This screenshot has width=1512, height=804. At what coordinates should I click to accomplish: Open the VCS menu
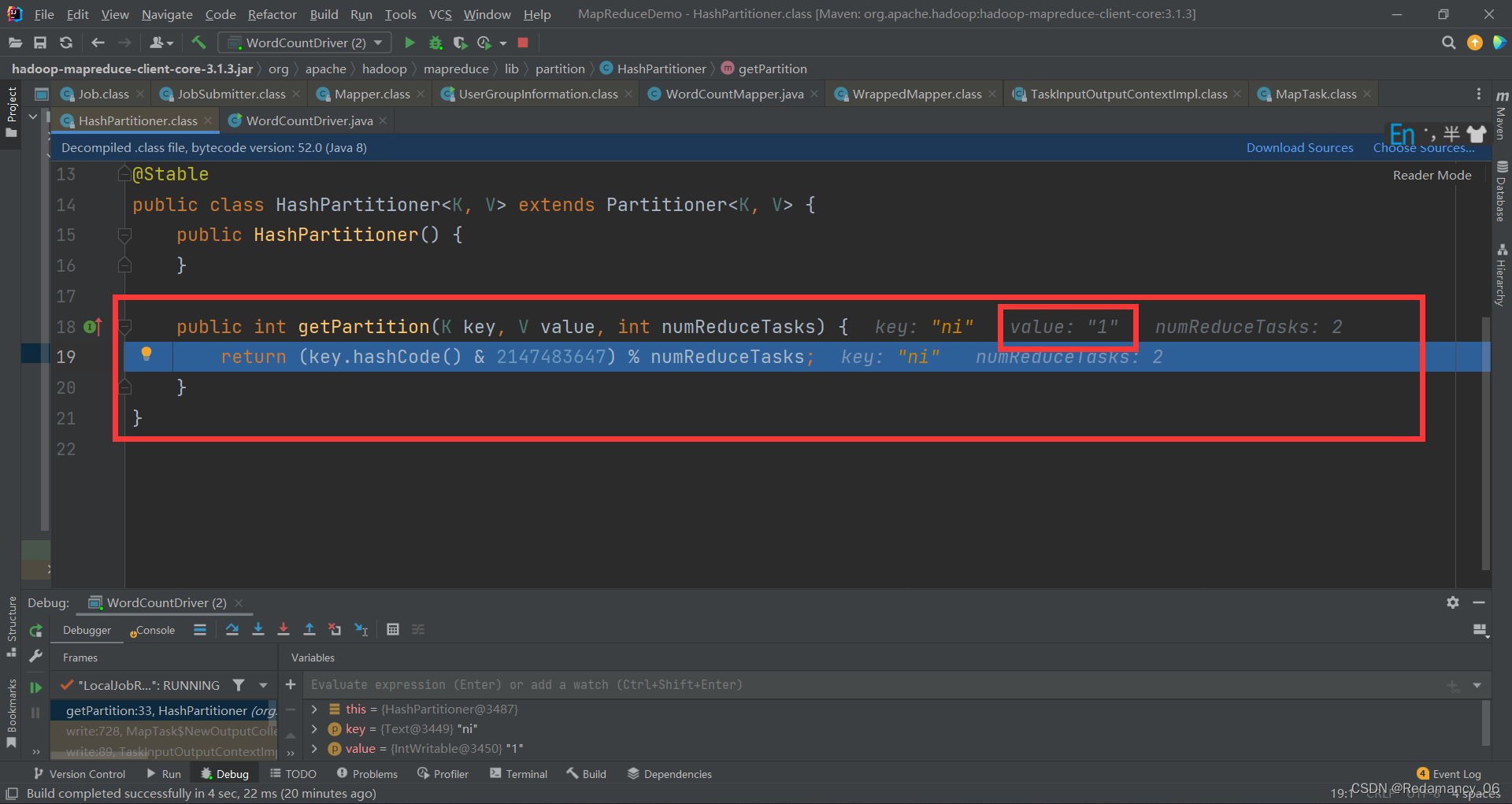click(440, 14)
